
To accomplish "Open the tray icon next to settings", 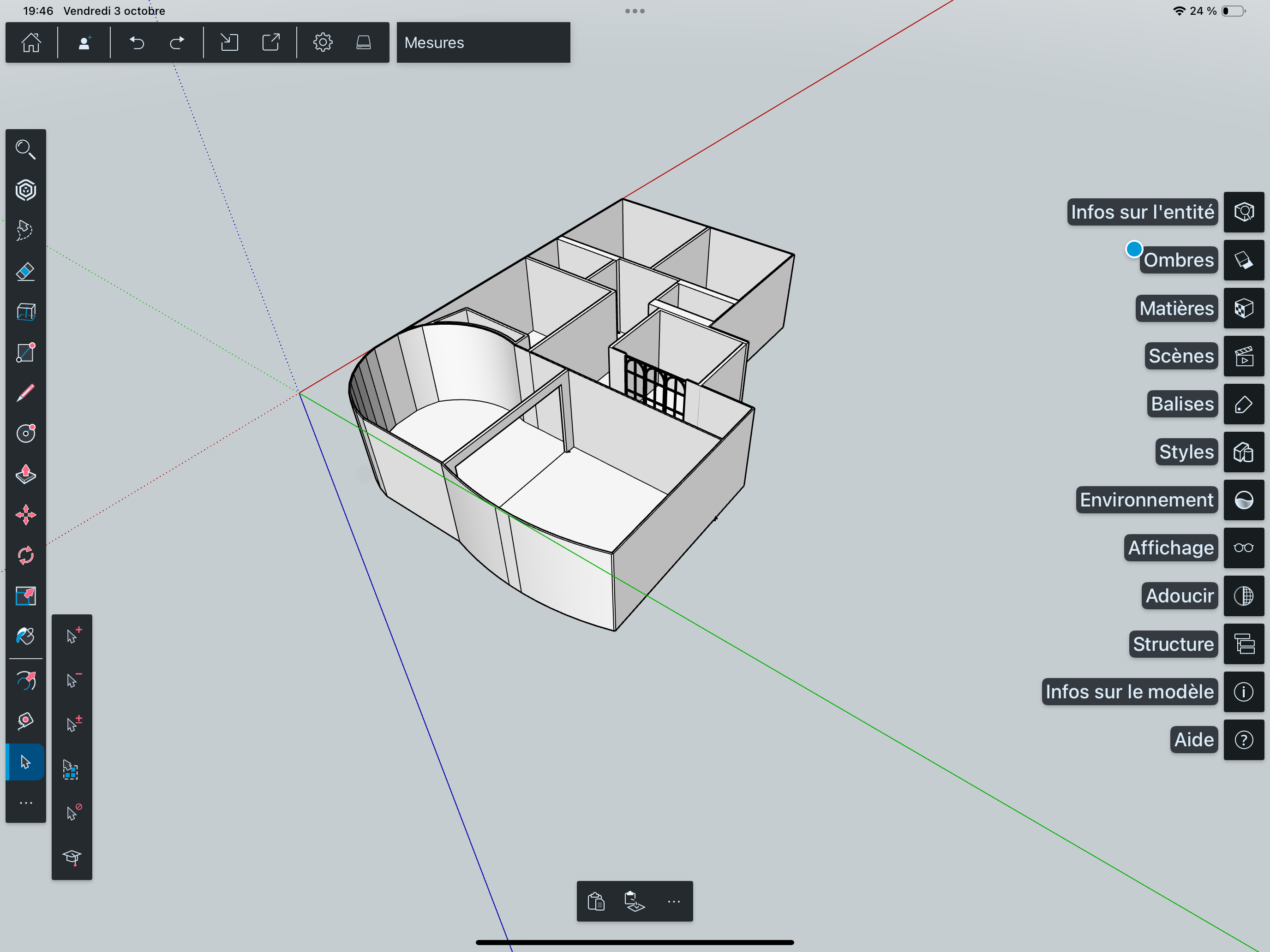I will pyautogui.click(x=364, y=42).
